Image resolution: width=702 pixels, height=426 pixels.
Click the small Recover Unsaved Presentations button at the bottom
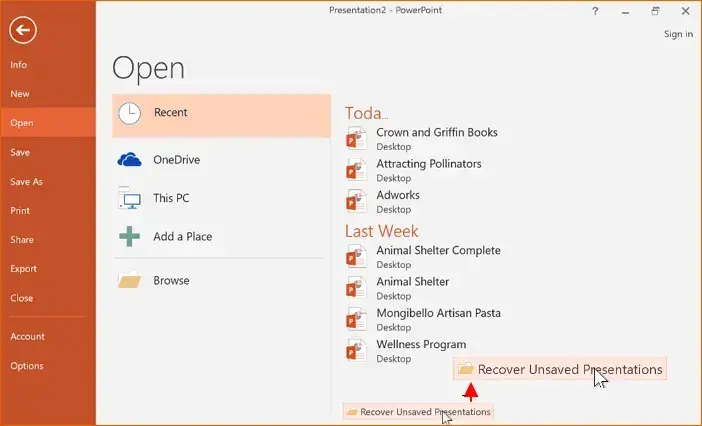click(418, 412)
